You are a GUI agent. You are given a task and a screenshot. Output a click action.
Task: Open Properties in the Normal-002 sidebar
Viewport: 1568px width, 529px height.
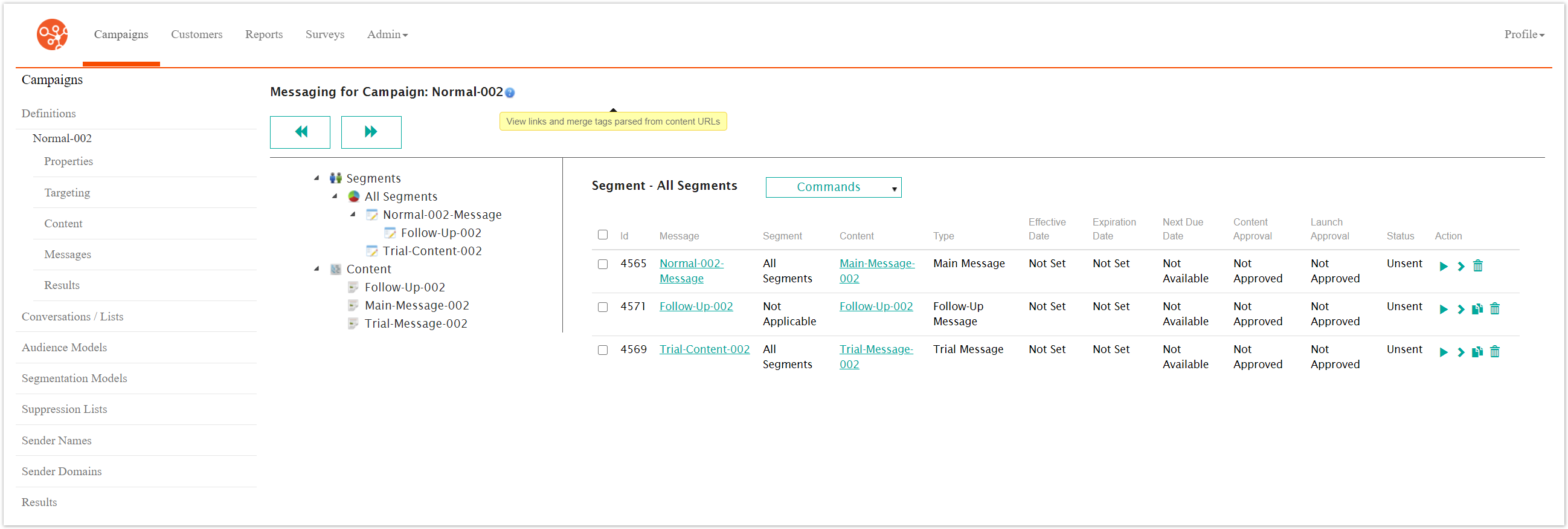(x=69, y=161)
